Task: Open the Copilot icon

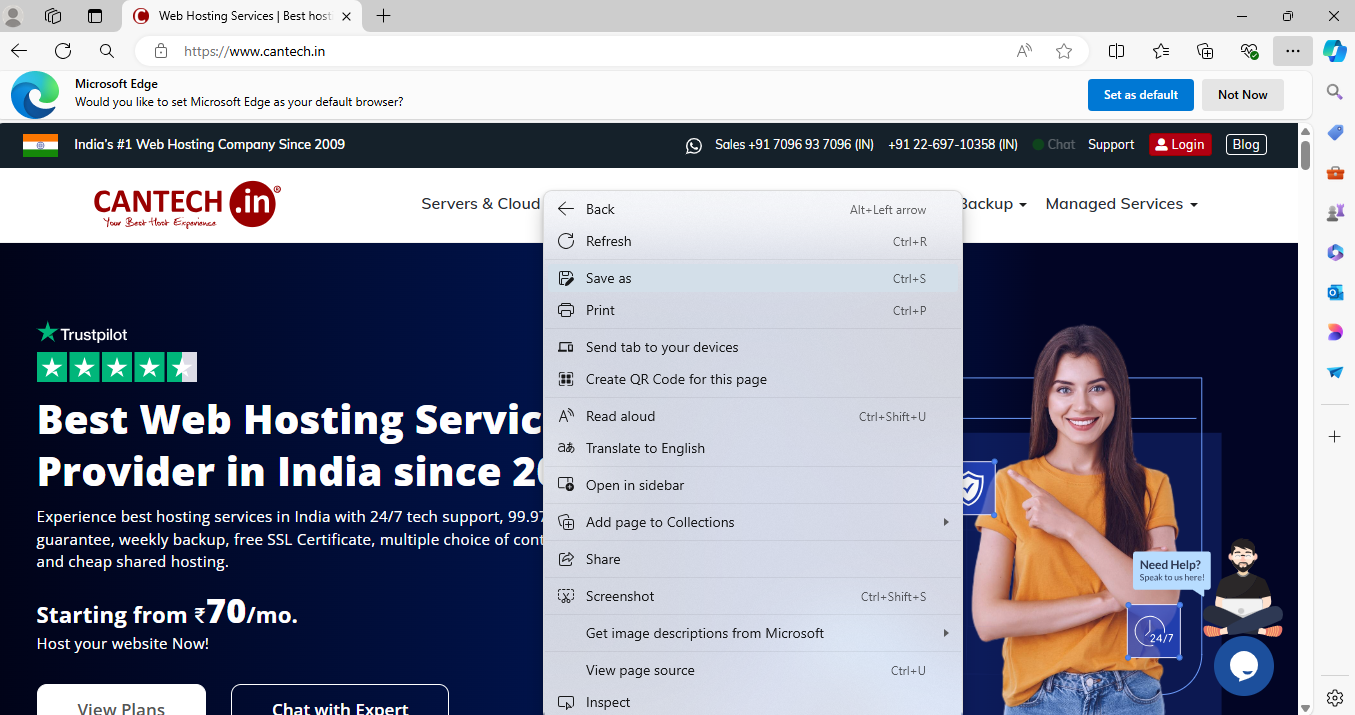Action: tap(1335, 51)
